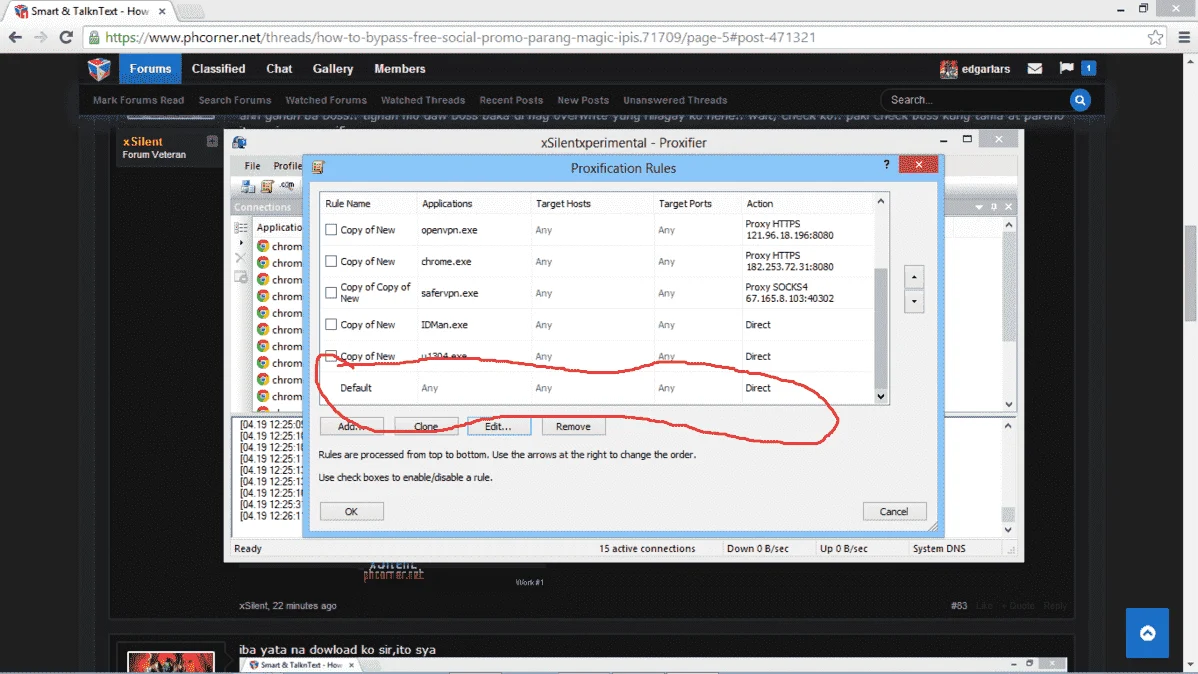This screenshot has width=1198, height=674.
Task: Bookmark this page with the star icon
Action: pos(1155,37)
